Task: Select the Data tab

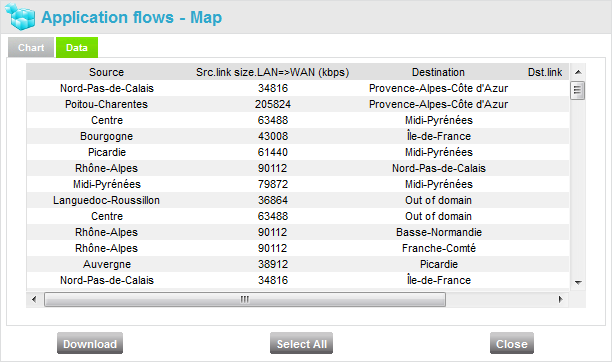Action: tap(77, 47)
